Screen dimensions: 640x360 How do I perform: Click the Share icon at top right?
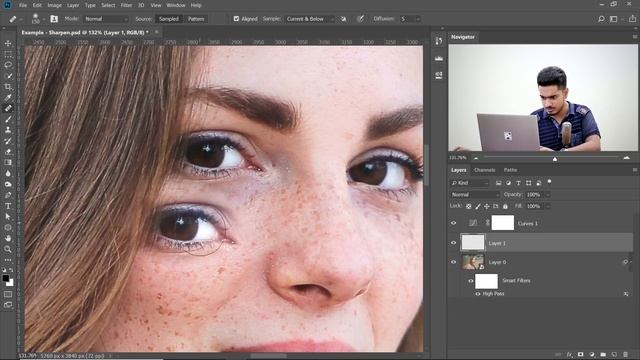coord(632,19)
